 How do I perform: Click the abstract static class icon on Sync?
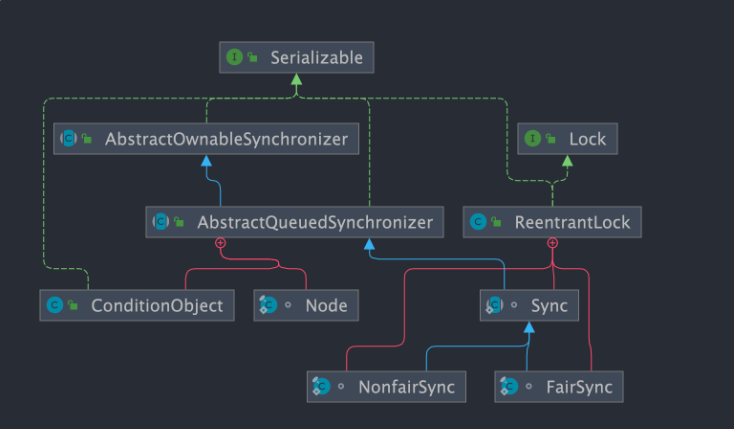point(494,305)
